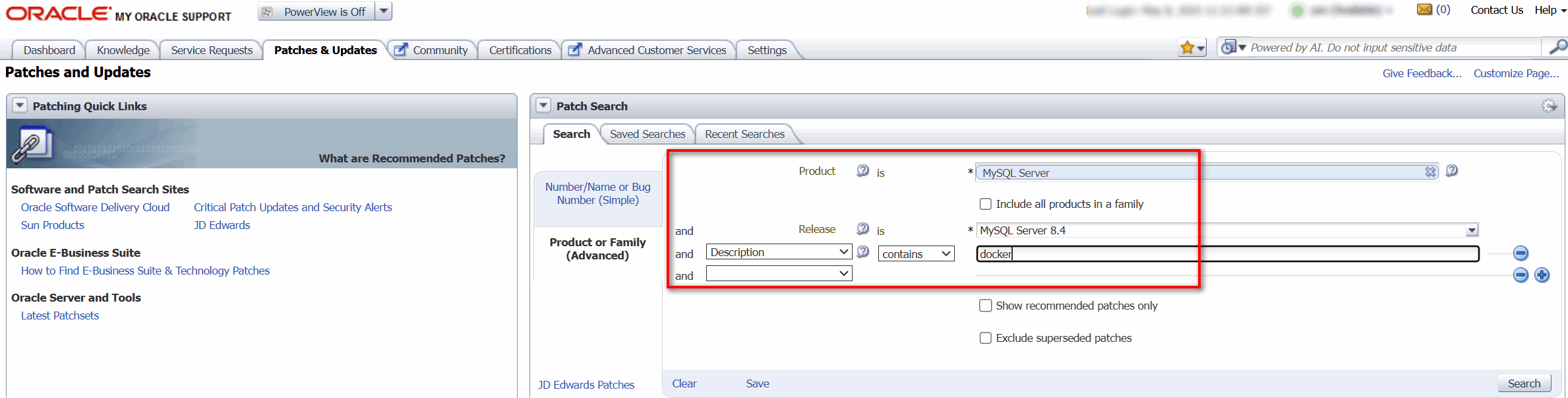Enable Exclude superseded patches
Screen dimensions: 1568x398
coord(985,338)
